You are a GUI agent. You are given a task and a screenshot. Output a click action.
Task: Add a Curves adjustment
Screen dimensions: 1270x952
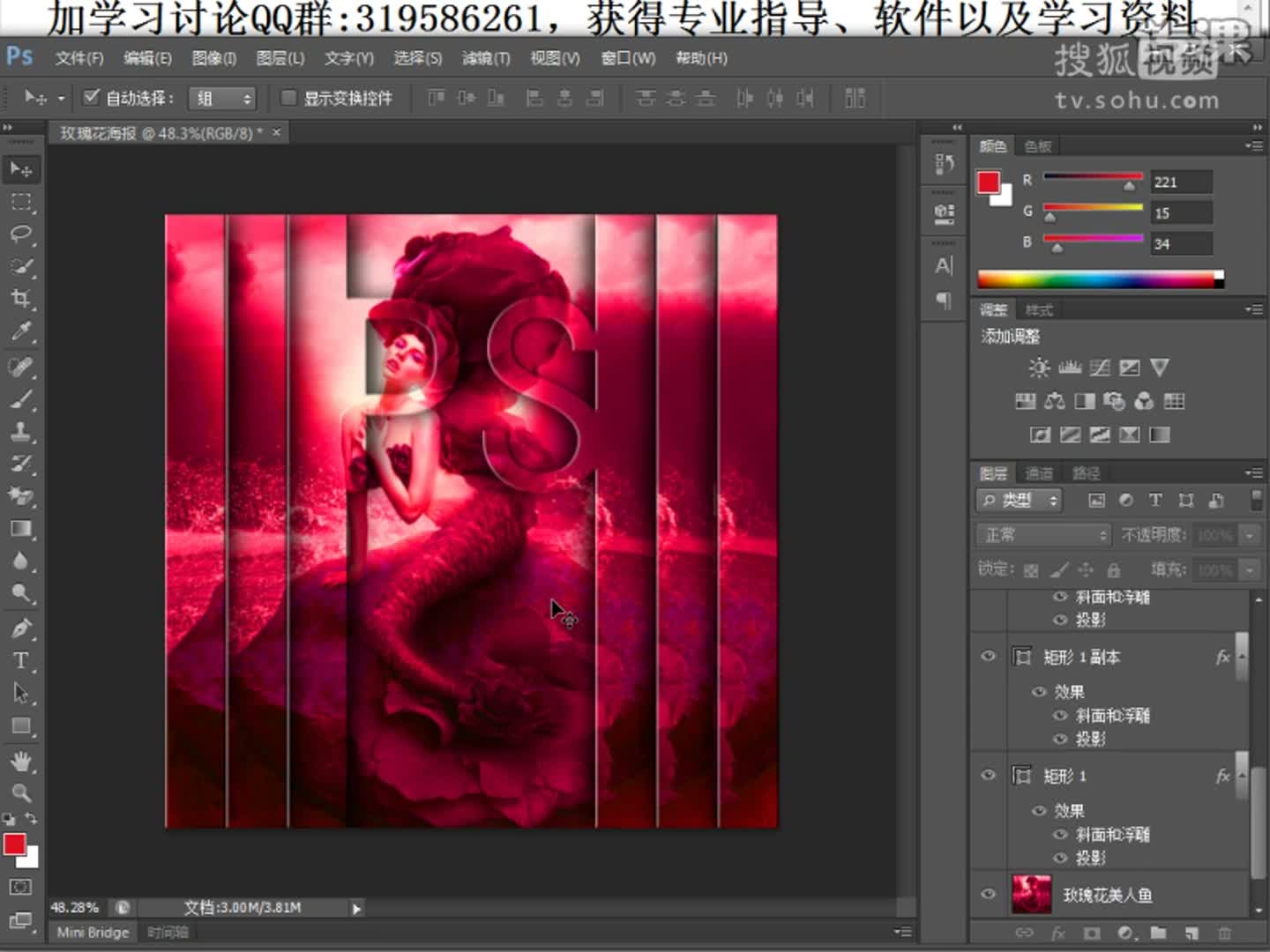coord(1100,368)
